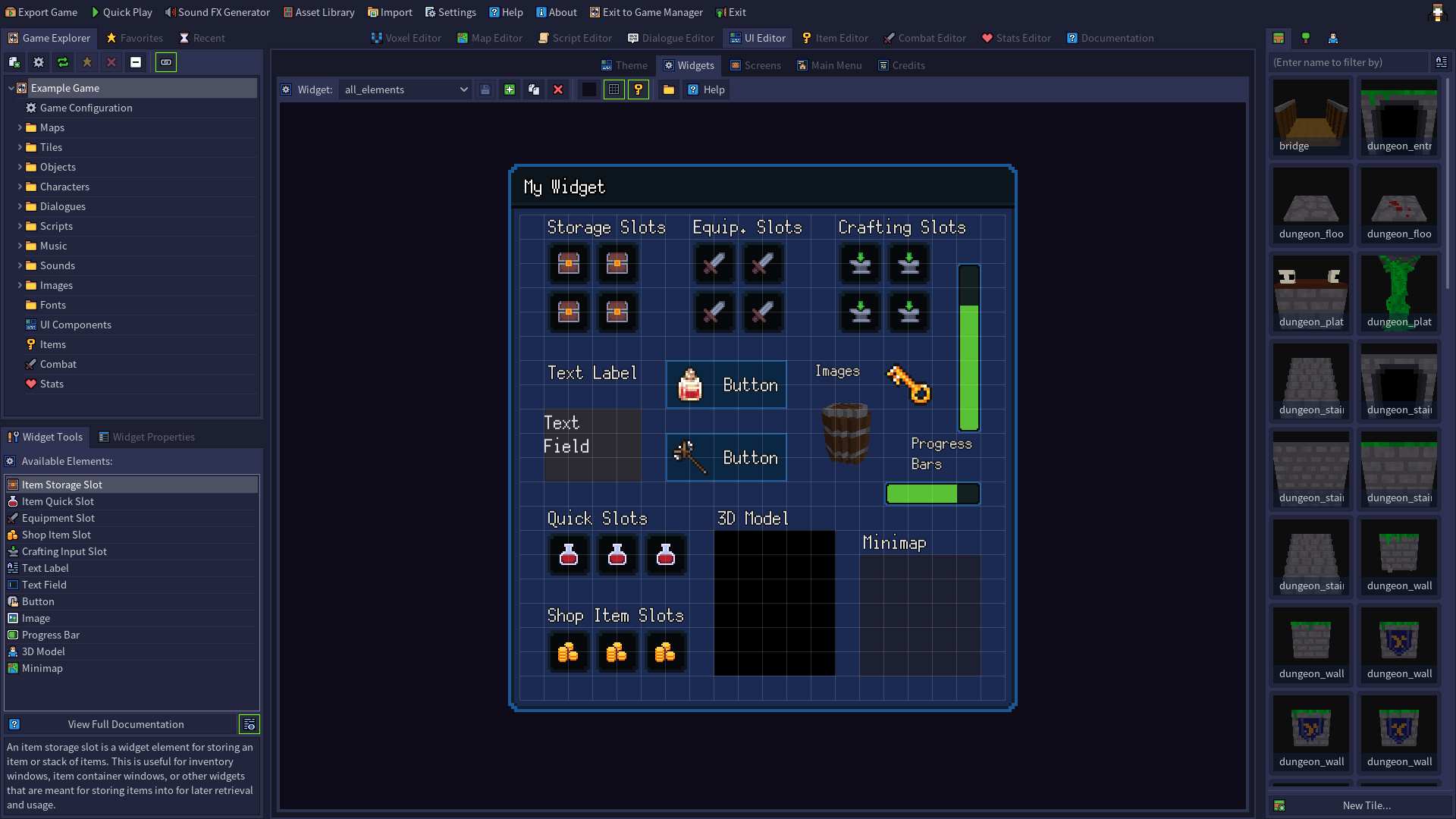The image size is (1456, 819).
Task: Click the green refresh arrows icon
Action: click(x=63, y=62)
